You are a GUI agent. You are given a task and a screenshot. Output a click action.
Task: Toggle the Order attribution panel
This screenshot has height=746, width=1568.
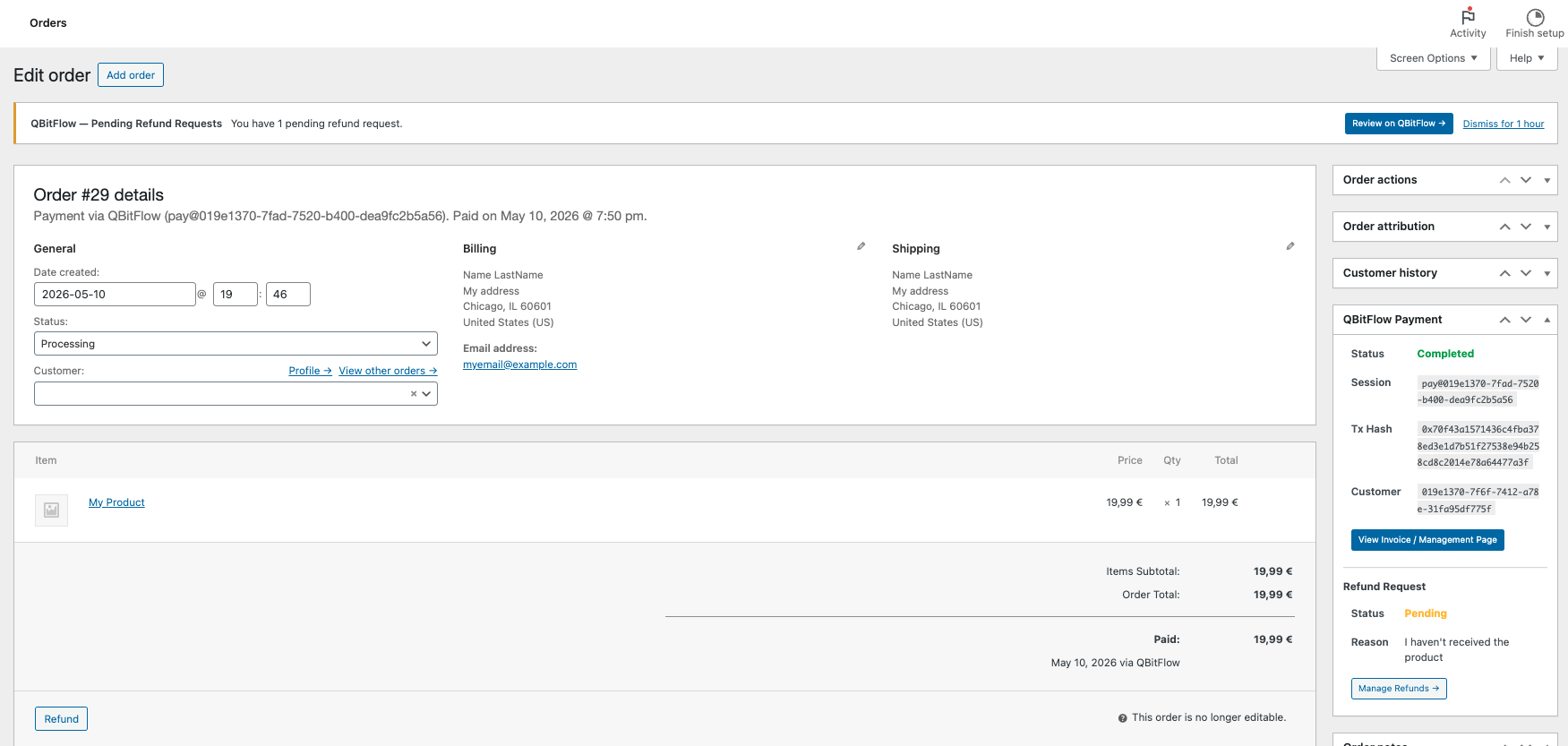click(x=1547, y=227)
